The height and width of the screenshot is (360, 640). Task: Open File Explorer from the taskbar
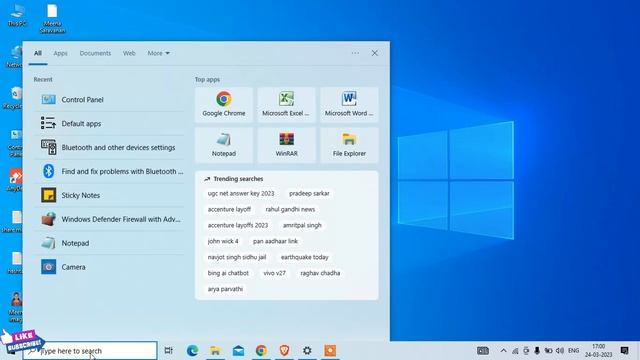[215, 350]
